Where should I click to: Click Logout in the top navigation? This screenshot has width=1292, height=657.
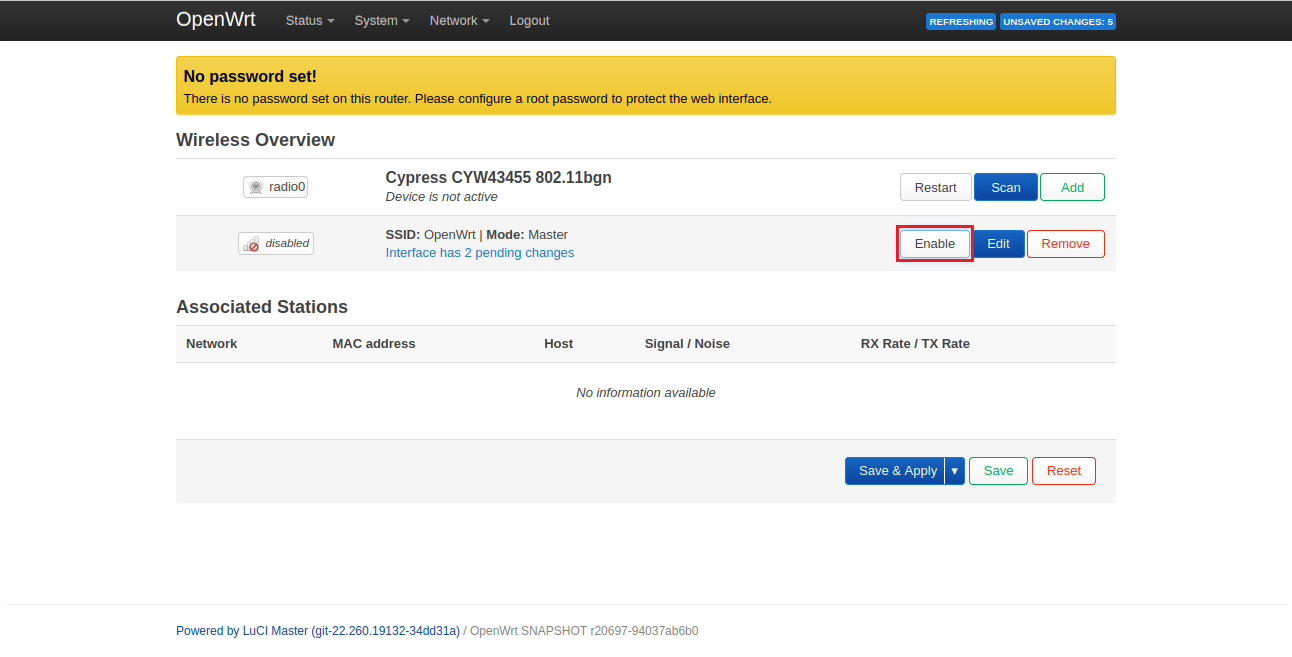tap(529, 20)
